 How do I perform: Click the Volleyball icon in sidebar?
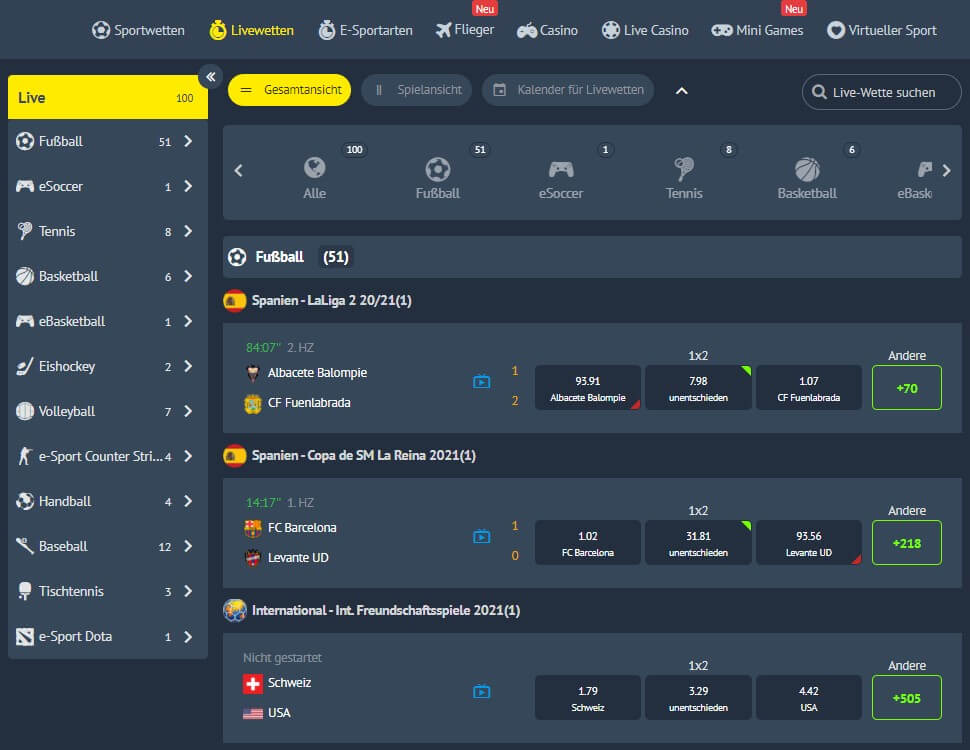tap(25, 411)
